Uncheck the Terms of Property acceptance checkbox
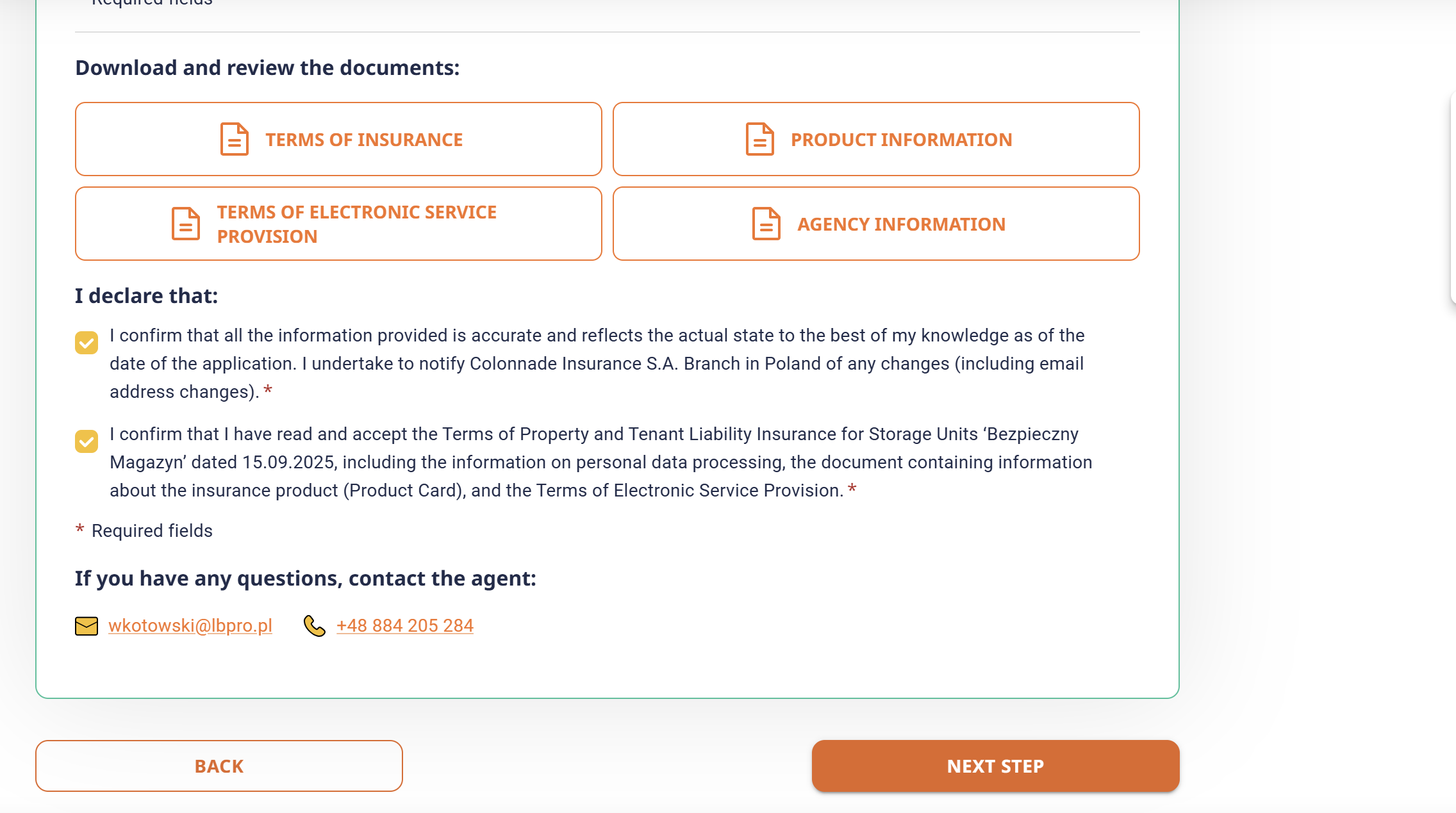Image resolution: width=1456 pixels, height=813 pixels. [x=87, y=441]
